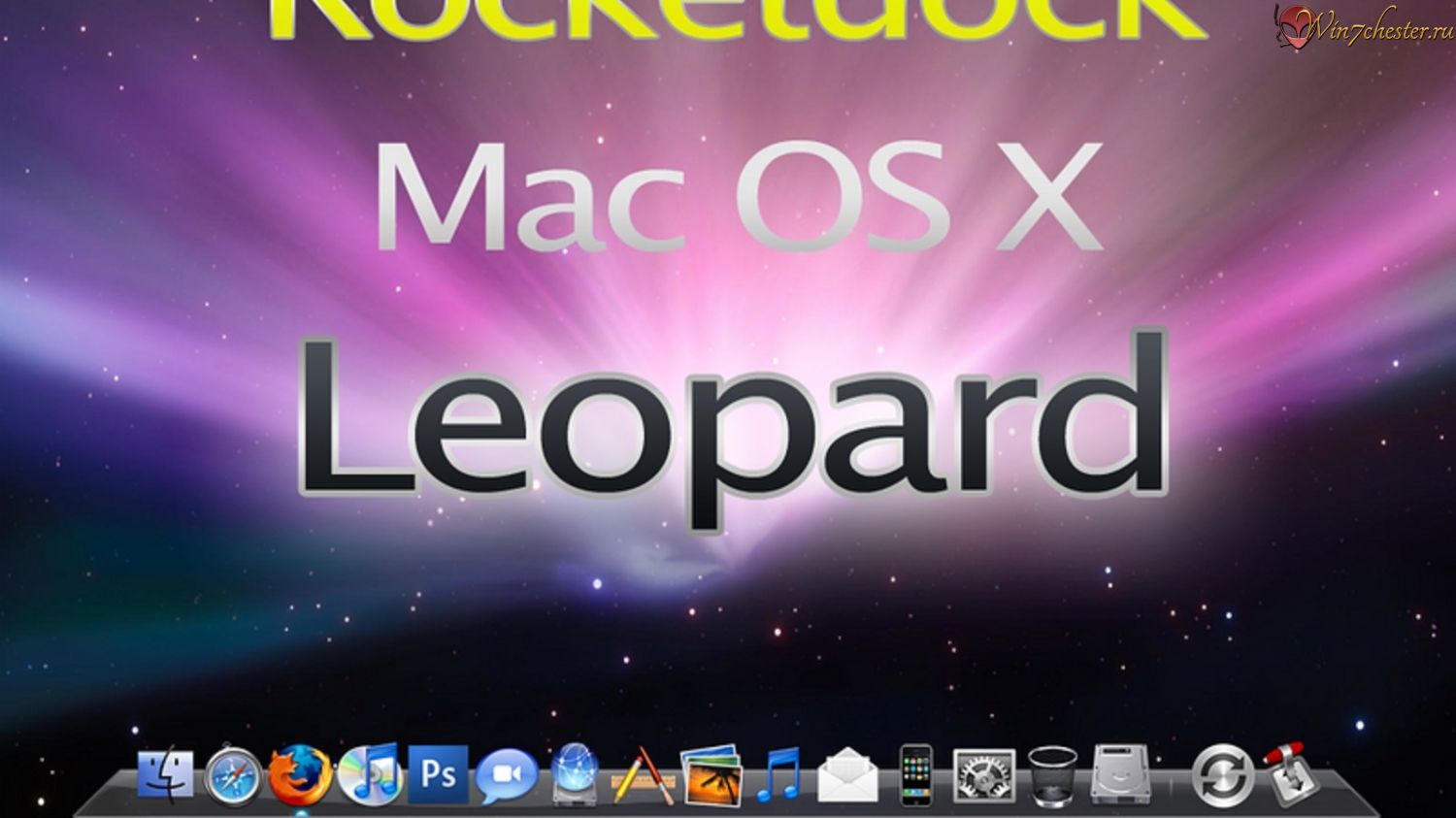
Task: Open the Boot Camp lever switch icon
Action: pyautogui.click(x=1290, y=773)
